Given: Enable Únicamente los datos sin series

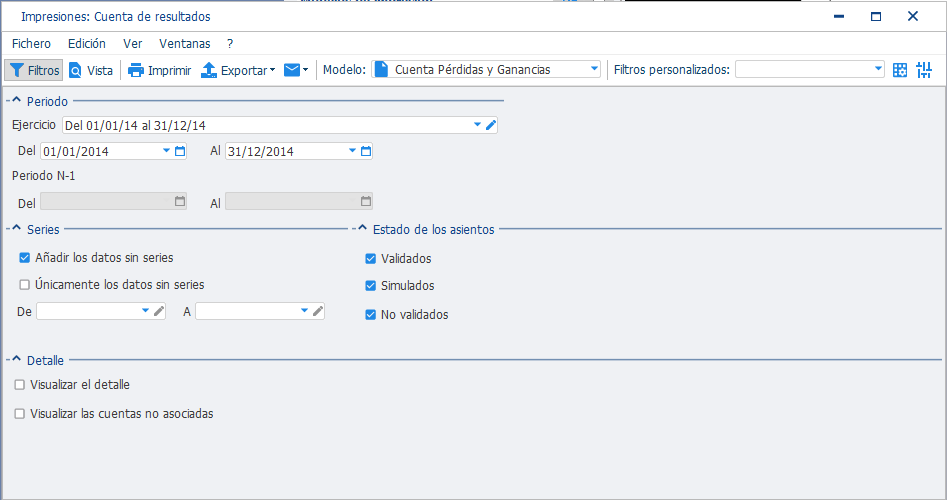Looking at the screenshot, I should [25, 284].
